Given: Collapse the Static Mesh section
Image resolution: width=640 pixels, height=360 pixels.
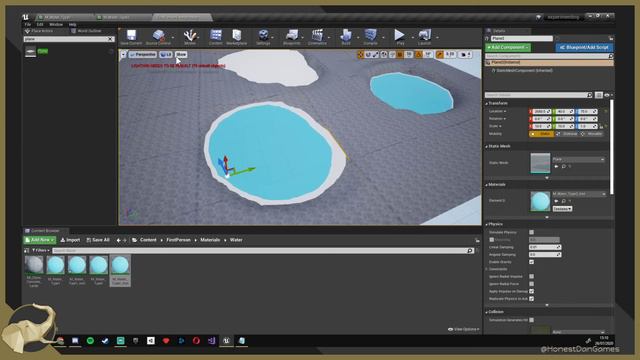Looking at the screenshot, I should click(487, 146).
